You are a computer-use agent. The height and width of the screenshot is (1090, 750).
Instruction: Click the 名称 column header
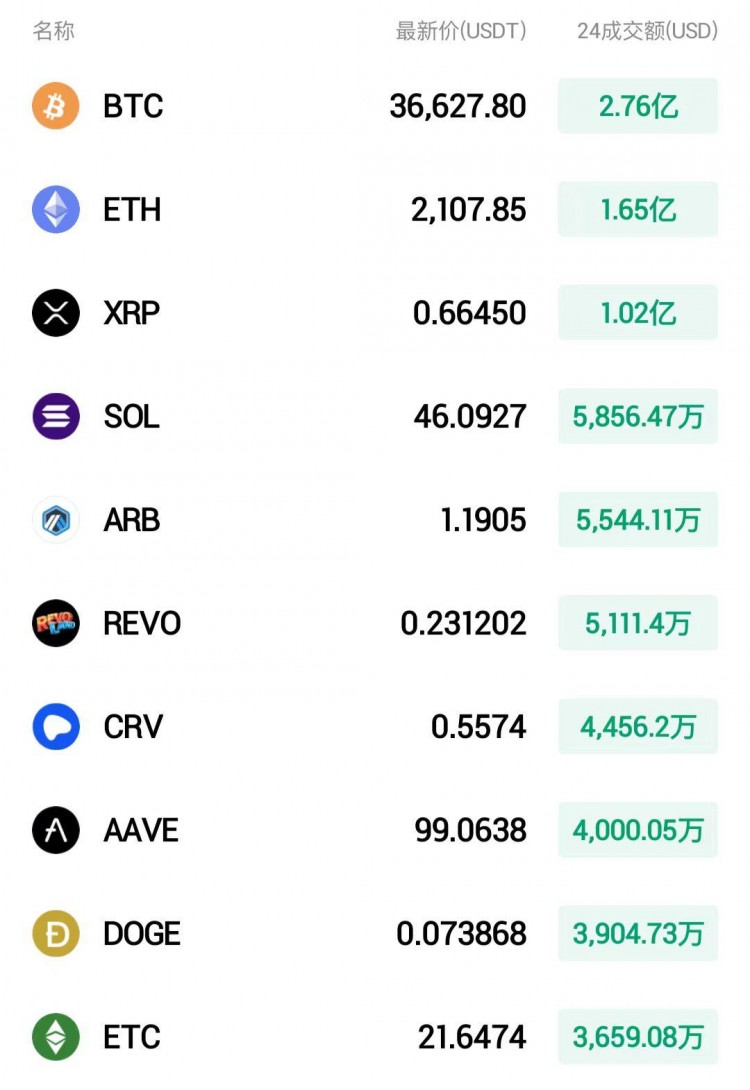coord(54,31)
